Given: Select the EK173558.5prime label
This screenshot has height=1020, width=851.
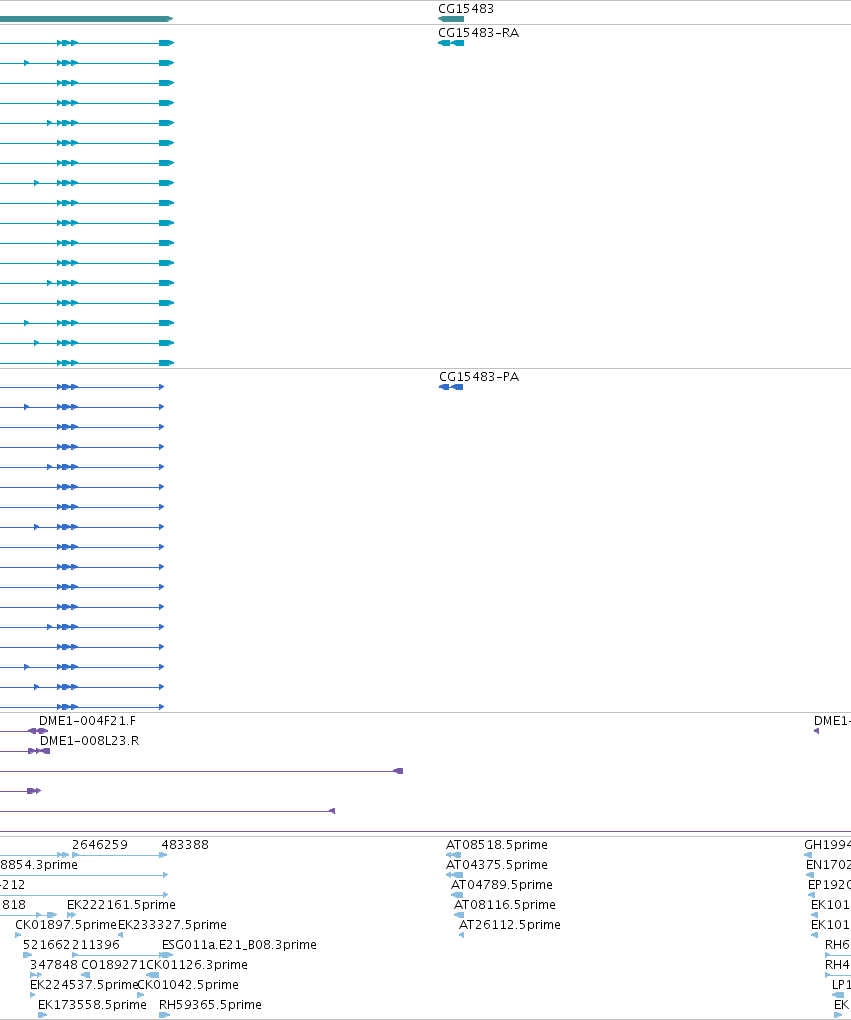Looking at the screenshot, I should 92,1005.
